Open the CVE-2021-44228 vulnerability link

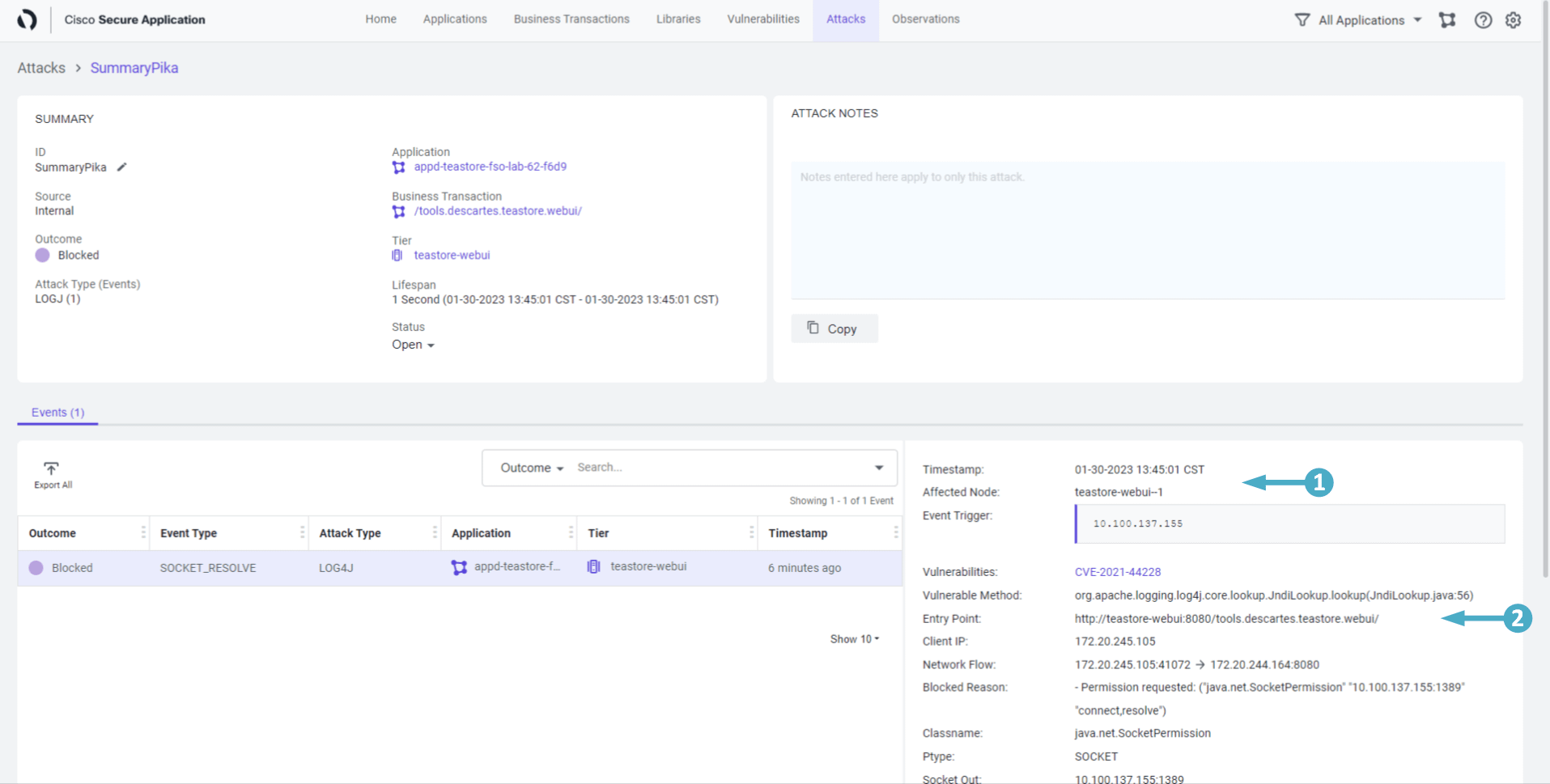[x=1117, y=572]
